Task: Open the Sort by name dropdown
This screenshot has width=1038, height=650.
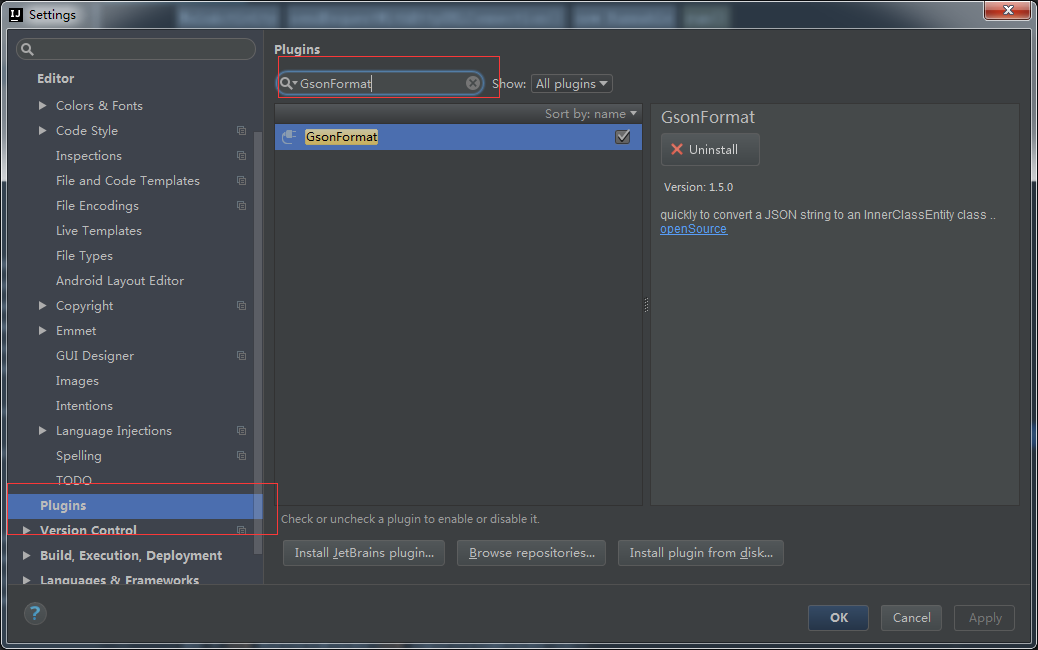Action: pos(590,114)
